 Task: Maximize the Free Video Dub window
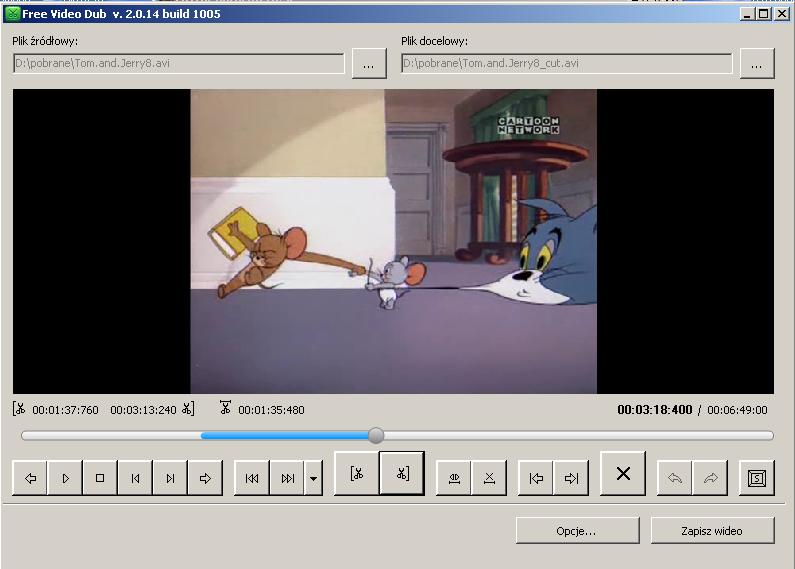763,14
